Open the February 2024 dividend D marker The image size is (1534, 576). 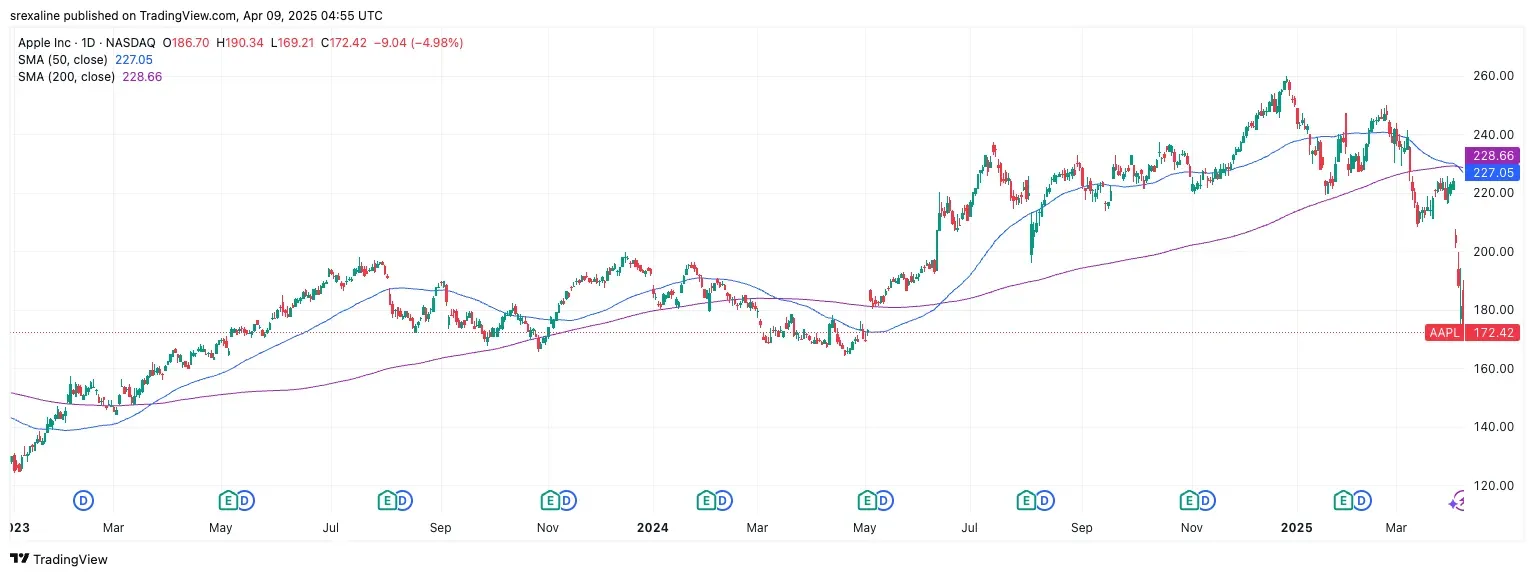pyautogui.click(x=722, y=499)
